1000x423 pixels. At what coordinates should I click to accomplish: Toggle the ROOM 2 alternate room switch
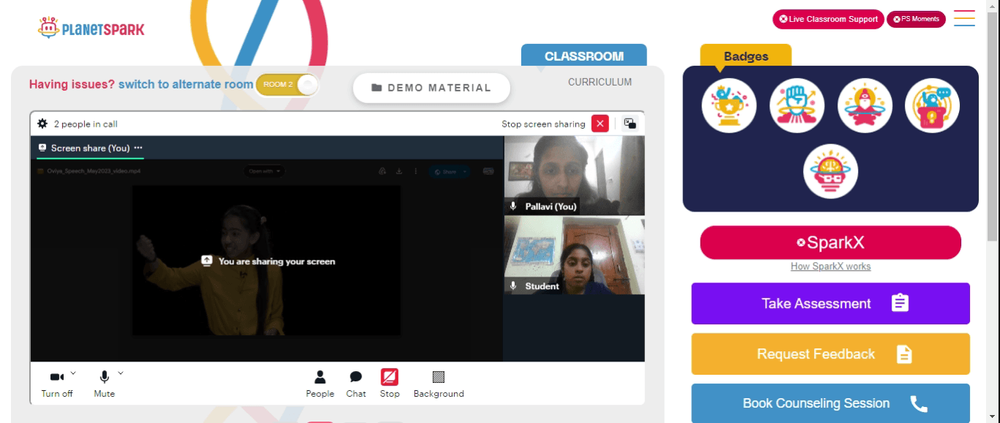click(x=286, y=85)
